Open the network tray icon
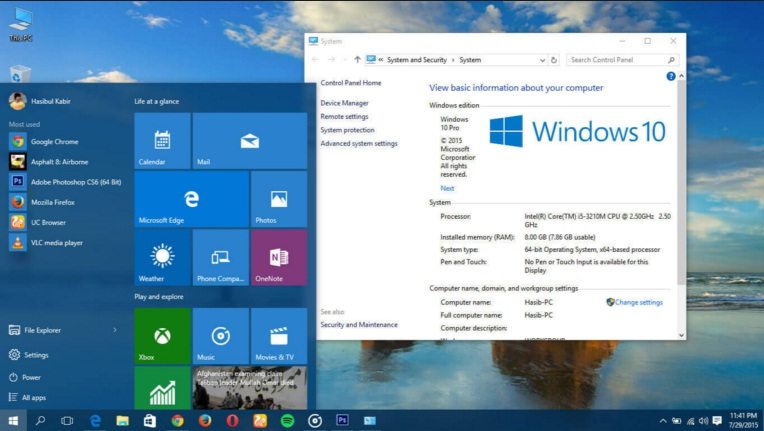The image size is (764, 431). 690,421
